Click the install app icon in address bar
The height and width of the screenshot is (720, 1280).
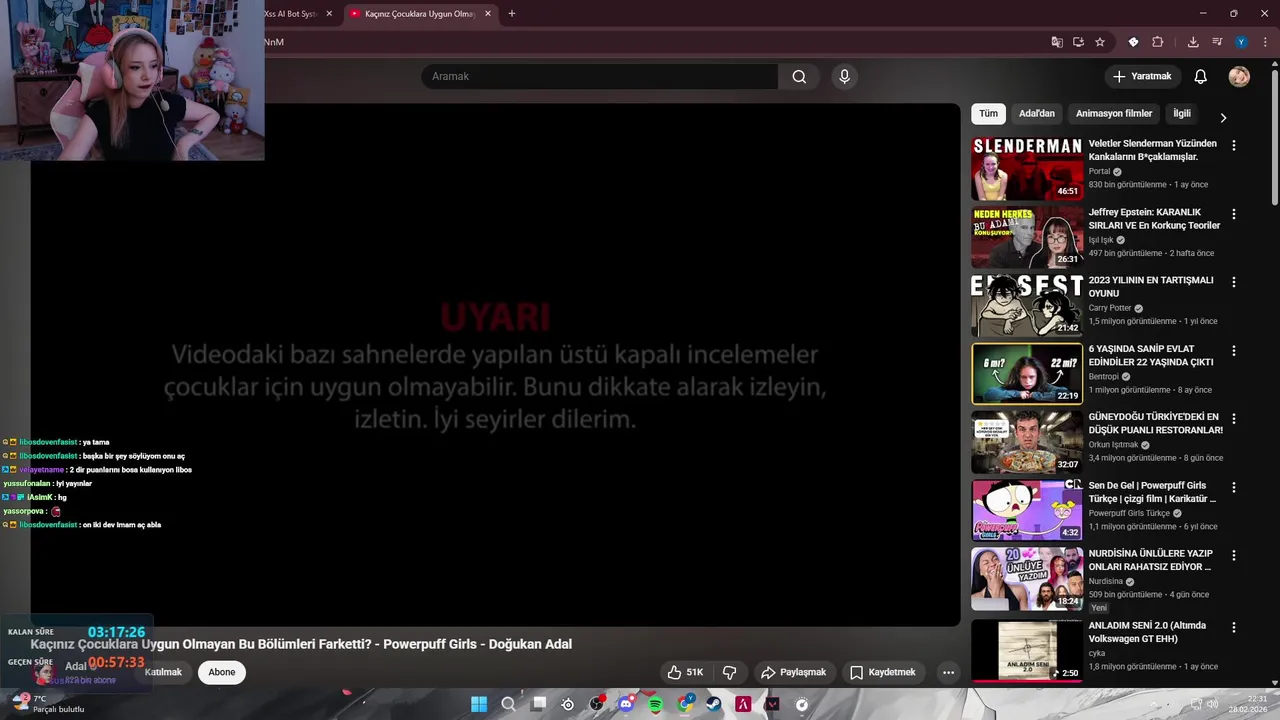1078,42
